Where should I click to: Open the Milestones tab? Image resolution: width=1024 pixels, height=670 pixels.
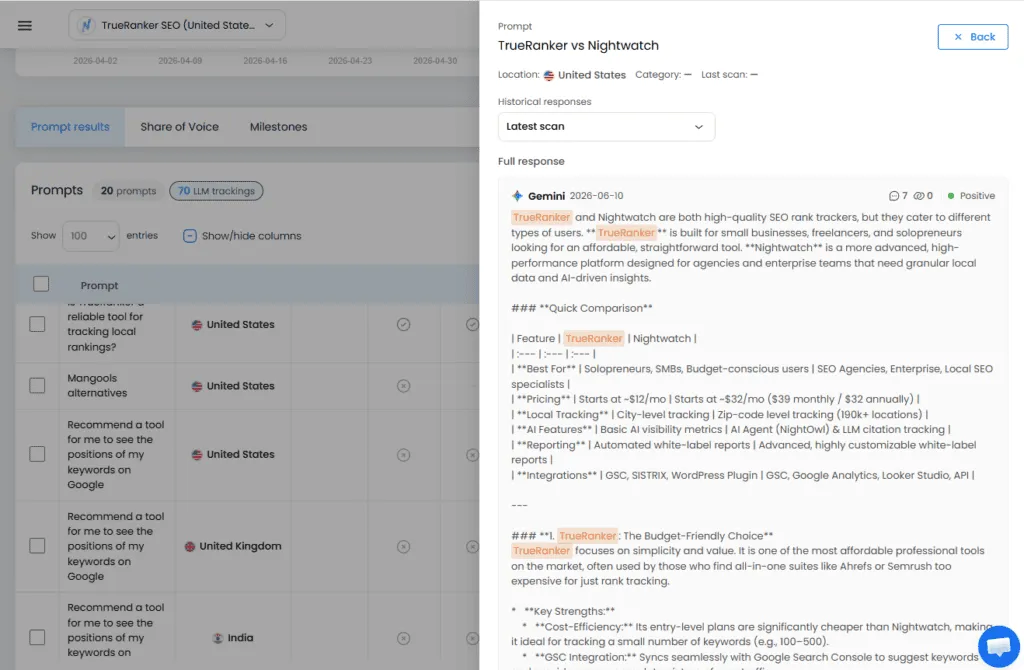pyautogui.click(x=278, y=127)
